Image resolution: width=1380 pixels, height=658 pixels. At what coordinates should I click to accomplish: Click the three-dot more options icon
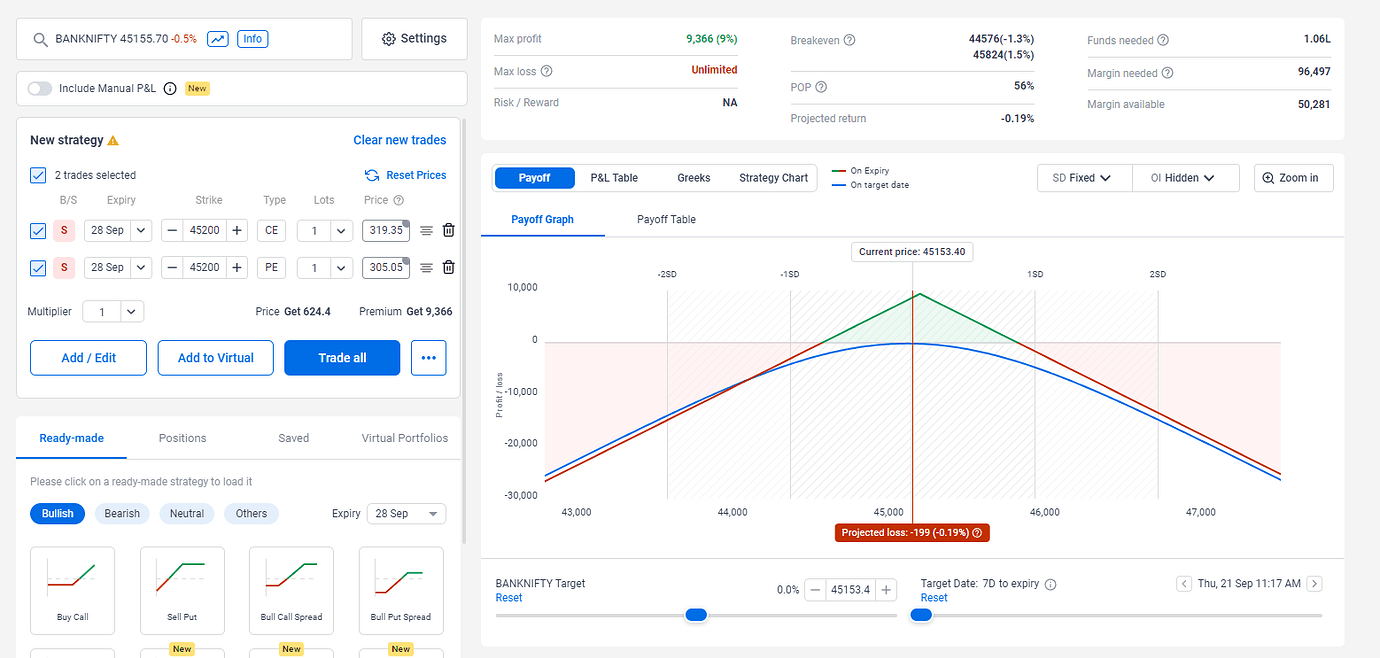coord(428,357)
